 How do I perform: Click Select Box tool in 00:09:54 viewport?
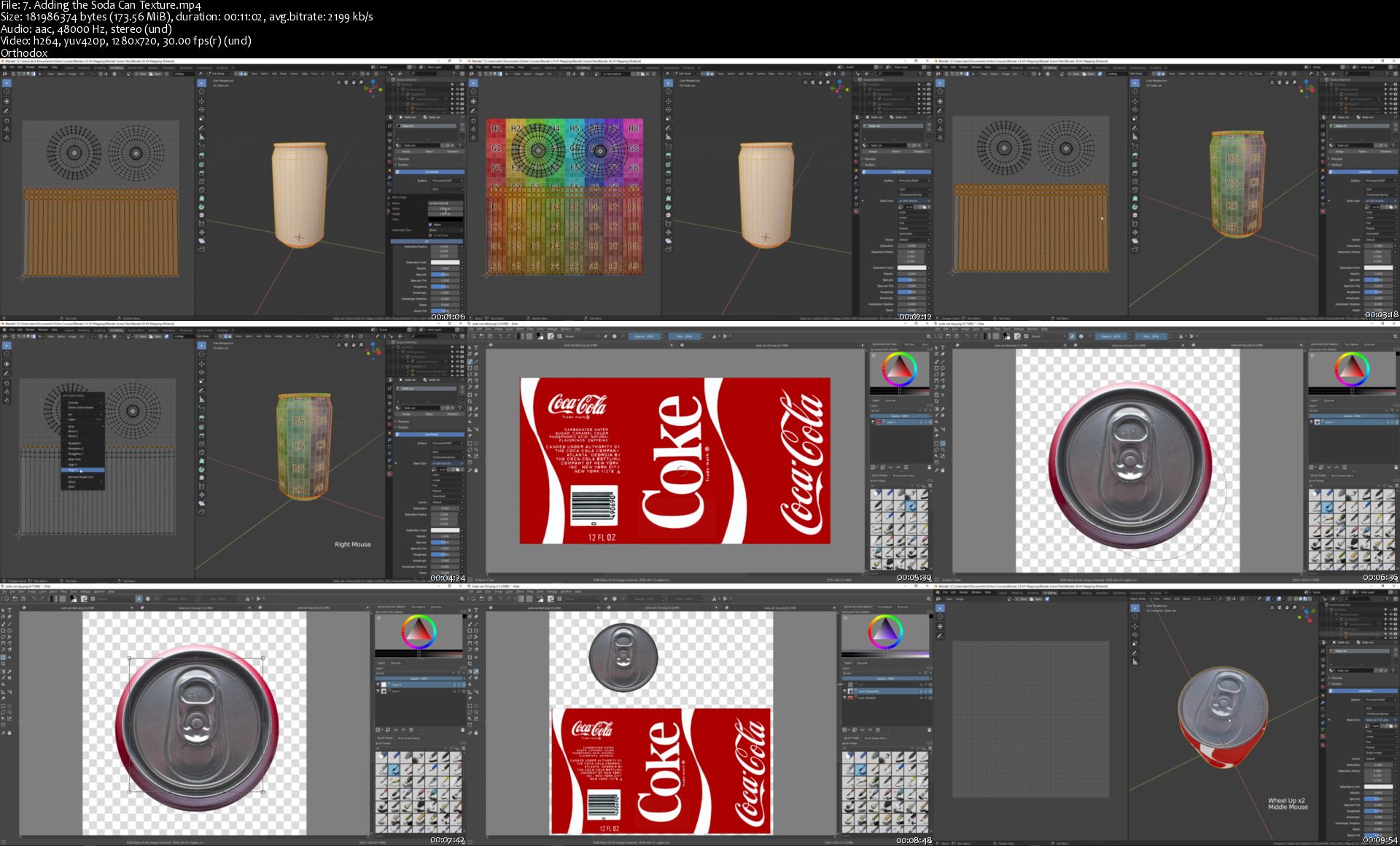coord(1135,608)
